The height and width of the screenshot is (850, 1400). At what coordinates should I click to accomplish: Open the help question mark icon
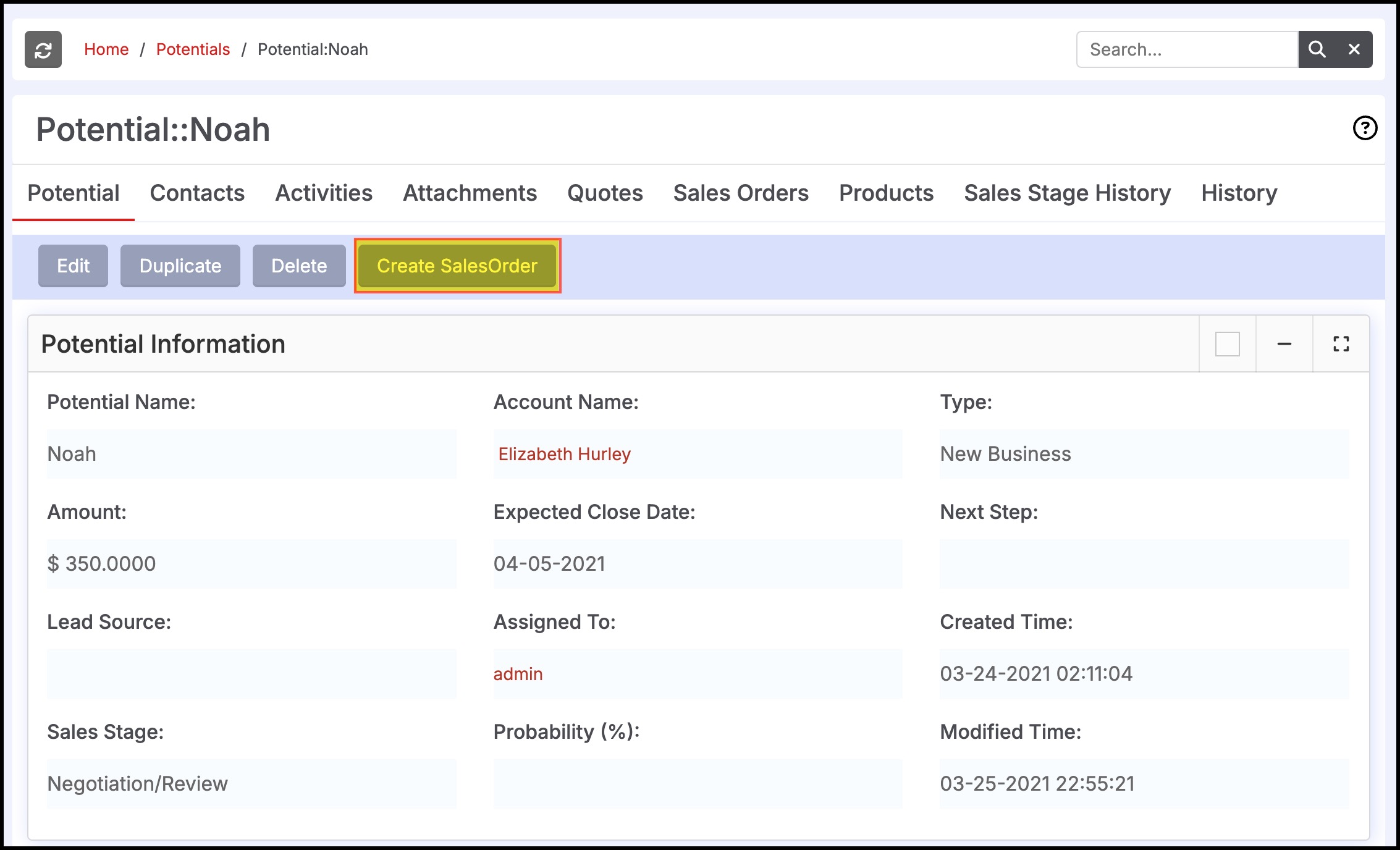click(x=1365, y=128)
